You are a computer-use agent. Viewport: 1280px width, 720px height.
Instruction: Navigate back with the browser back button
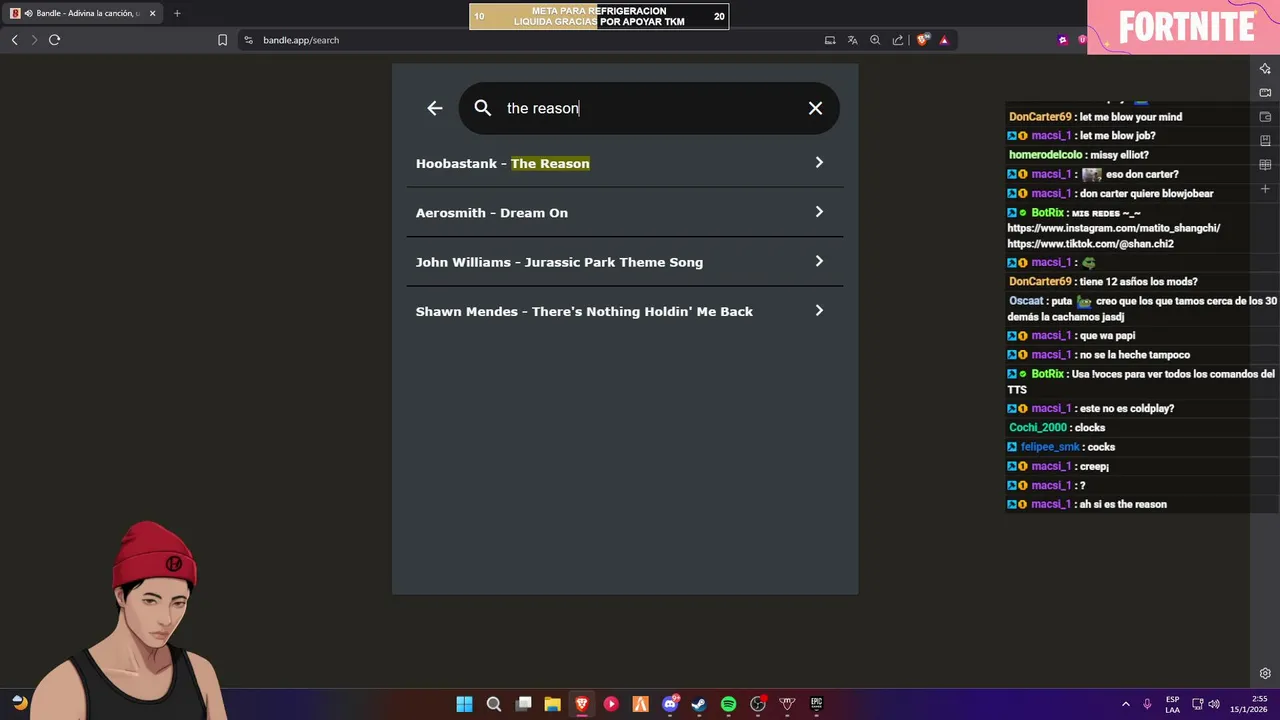[x=14, y=40]
